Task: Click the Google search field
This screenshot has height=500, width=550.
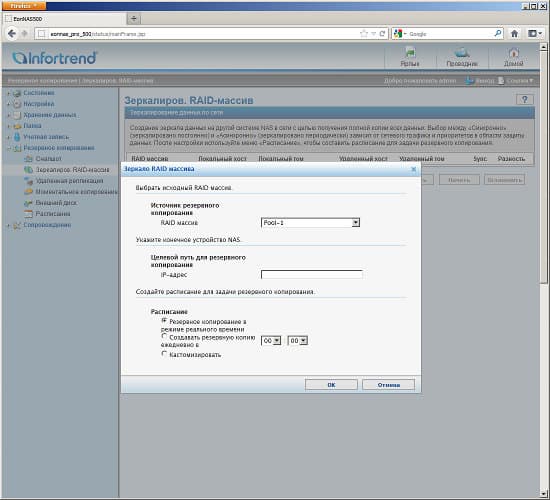Action: tap(450, 34)
